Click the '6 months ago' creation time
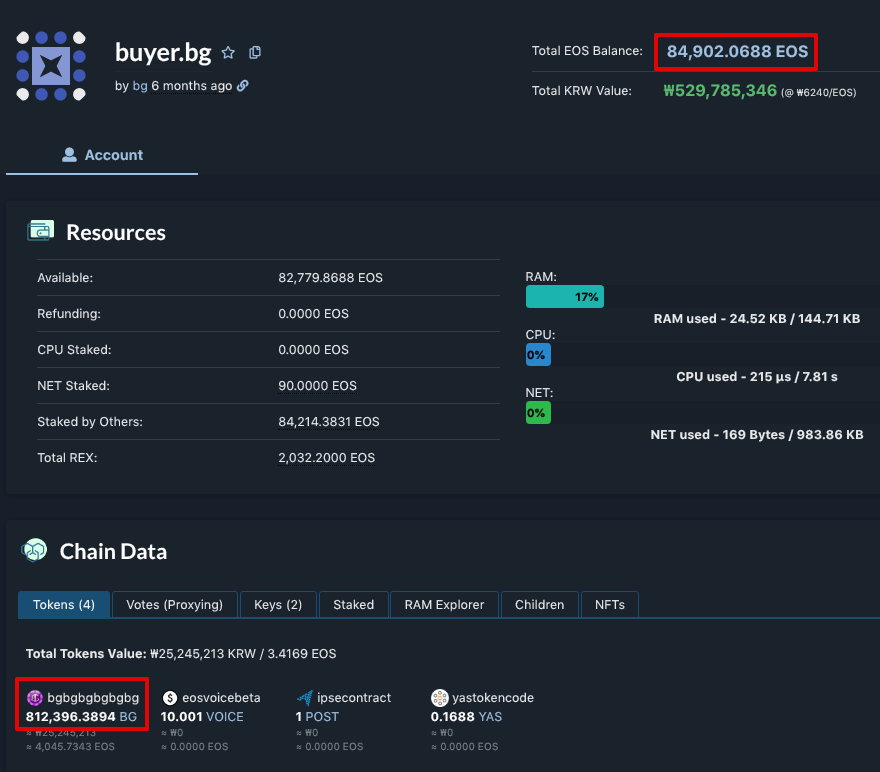The height and width of the screenshot is (772, 880). click(191, 86)
